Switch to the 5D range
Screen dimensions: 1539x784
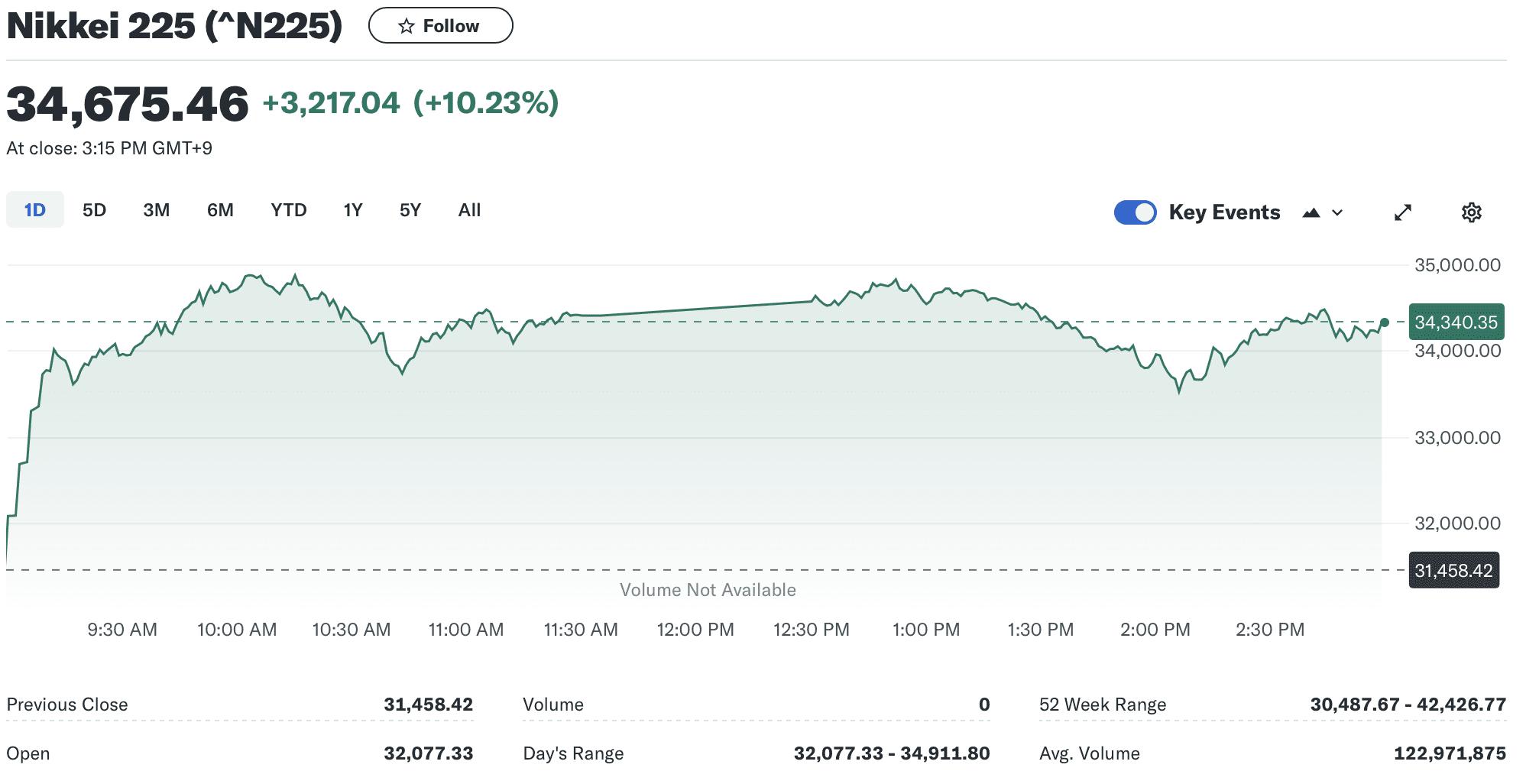click(x=94, y=210)
